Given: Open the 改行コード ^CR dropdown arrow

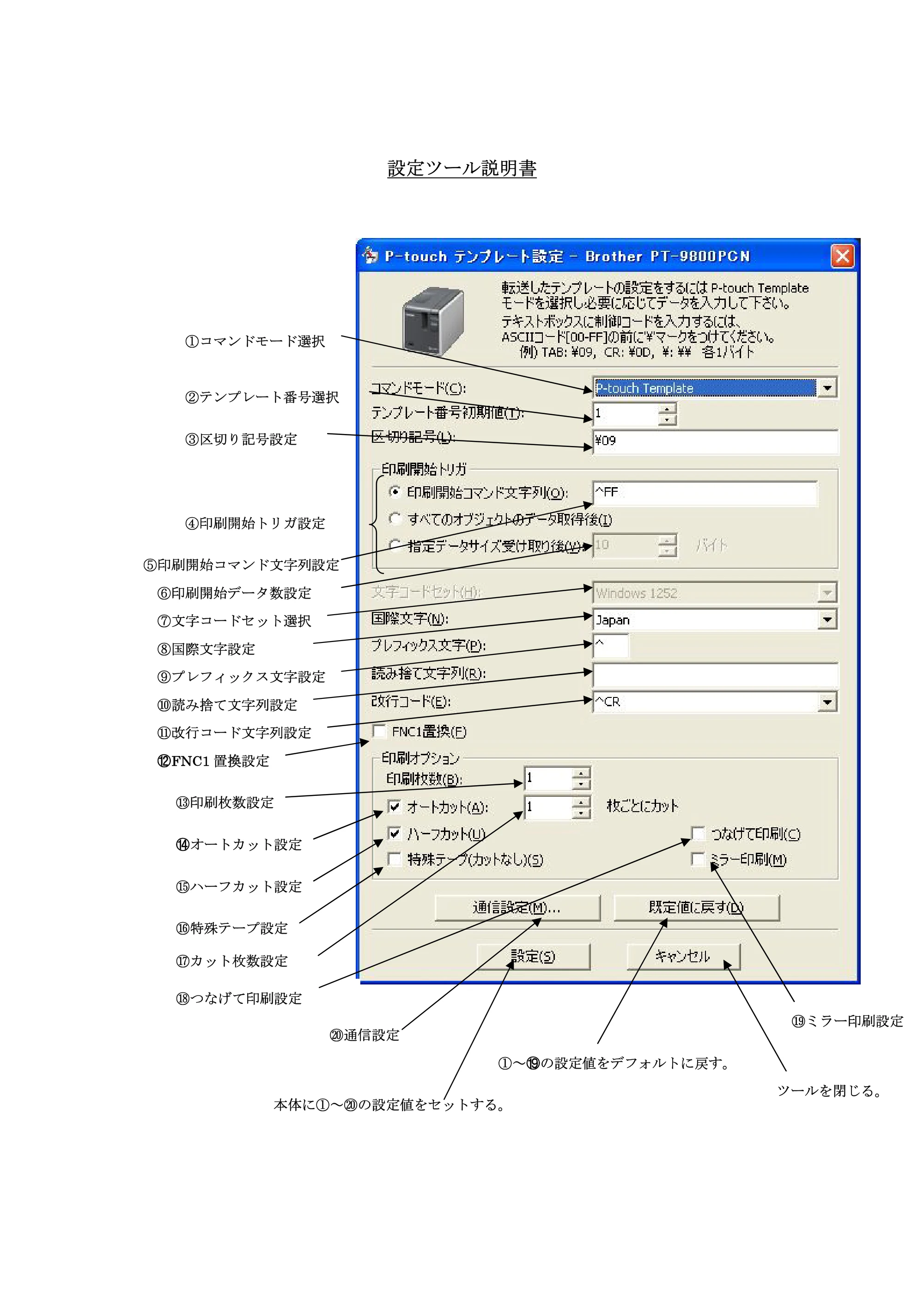Looking at the screenshot, I should [827, 702].
